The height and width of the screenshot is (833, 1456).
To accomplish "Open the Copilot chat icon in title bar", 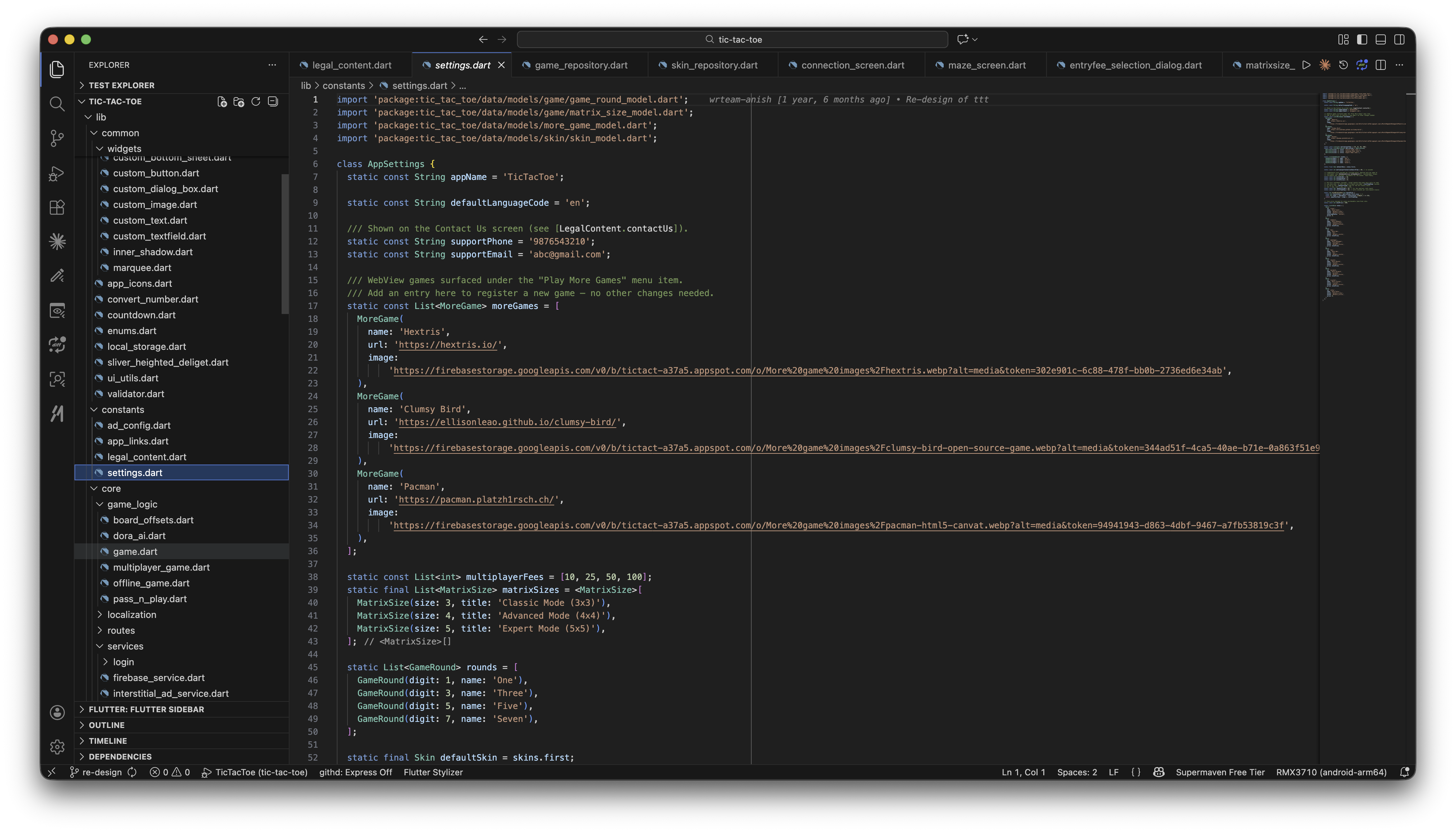I will tap(962, 39).
